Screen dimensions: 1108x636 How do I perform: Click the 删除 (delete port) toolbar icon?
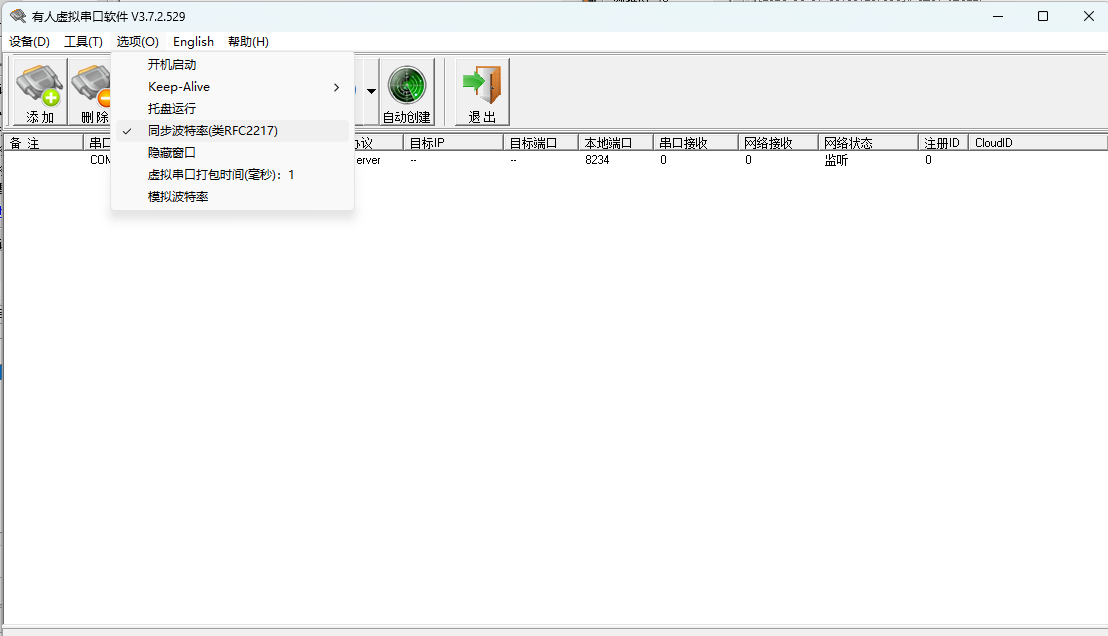90,92
